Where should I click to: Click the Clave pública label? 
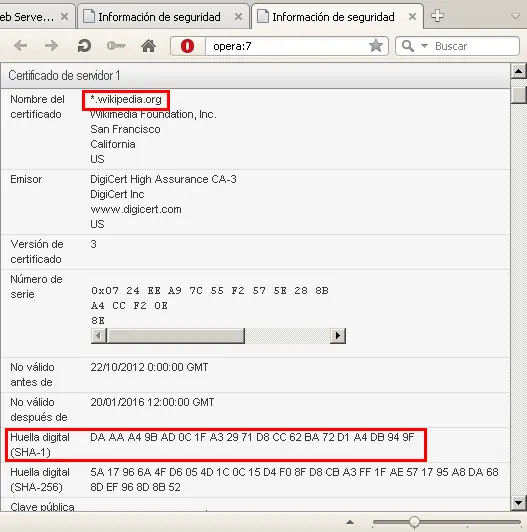pyautogui.click(x=42, y=507)
